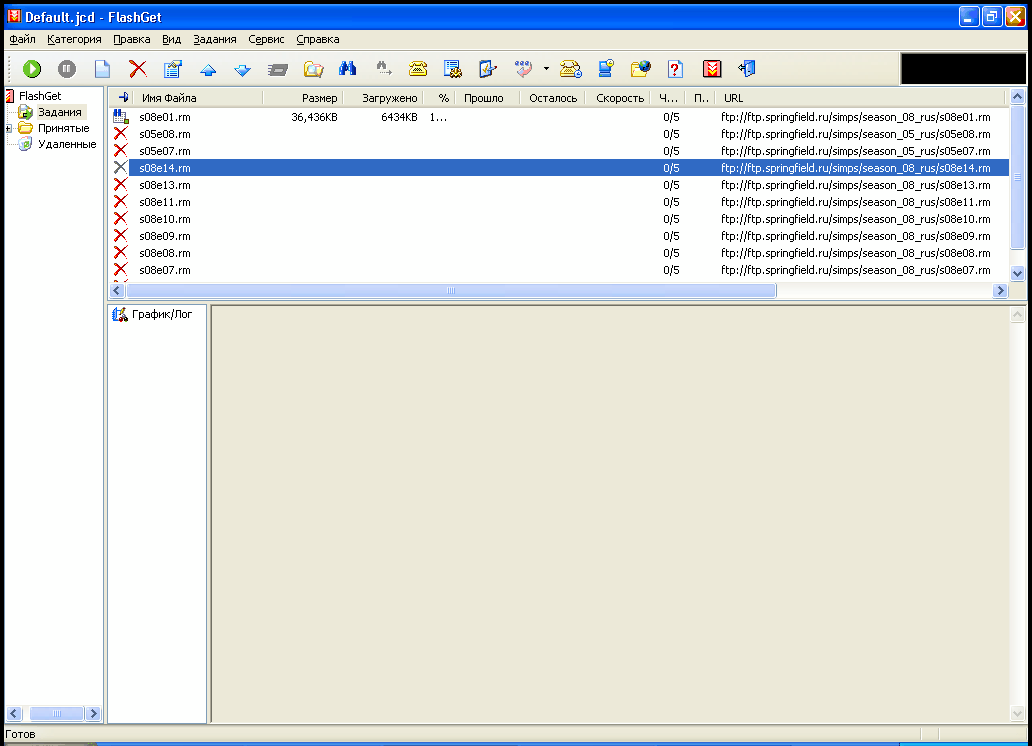Start the download with green play button

[32, 68]
